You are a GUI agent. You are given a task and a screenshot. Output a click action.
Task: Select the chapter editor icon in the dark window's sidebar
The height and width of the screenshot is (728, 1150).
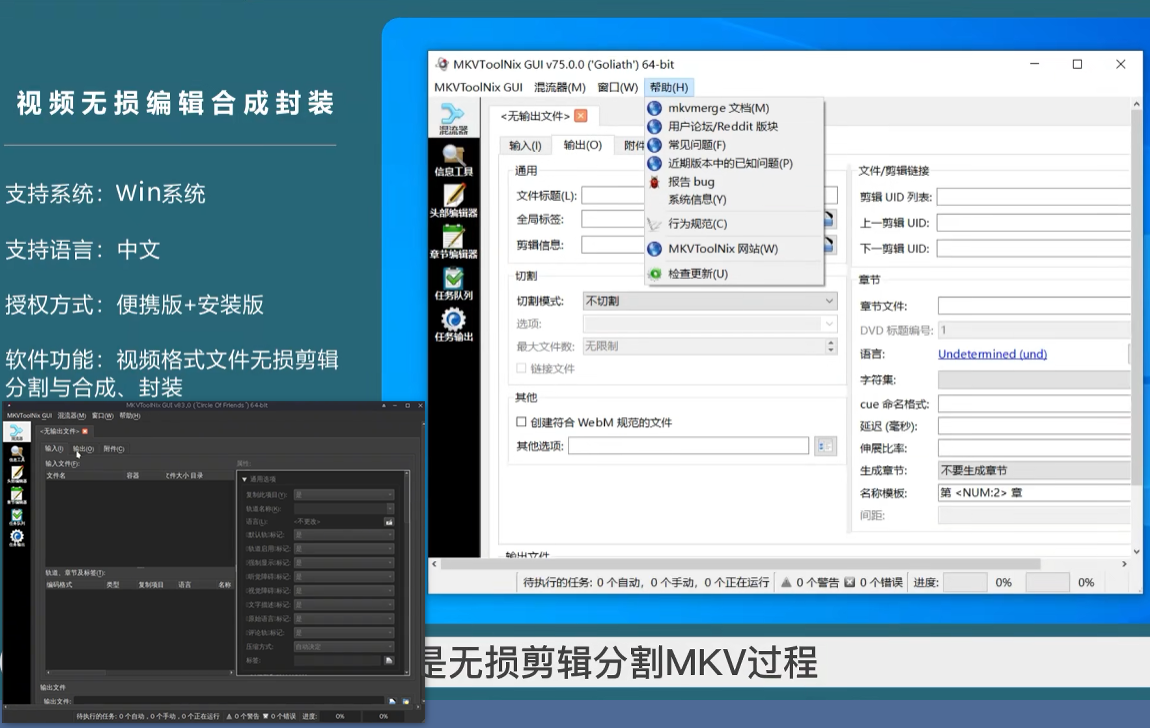pos(16,496)
